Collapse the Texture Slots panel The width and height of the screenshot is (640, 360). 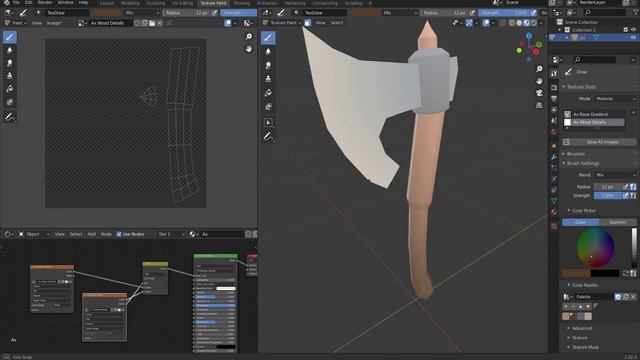[x=581, y=87]
